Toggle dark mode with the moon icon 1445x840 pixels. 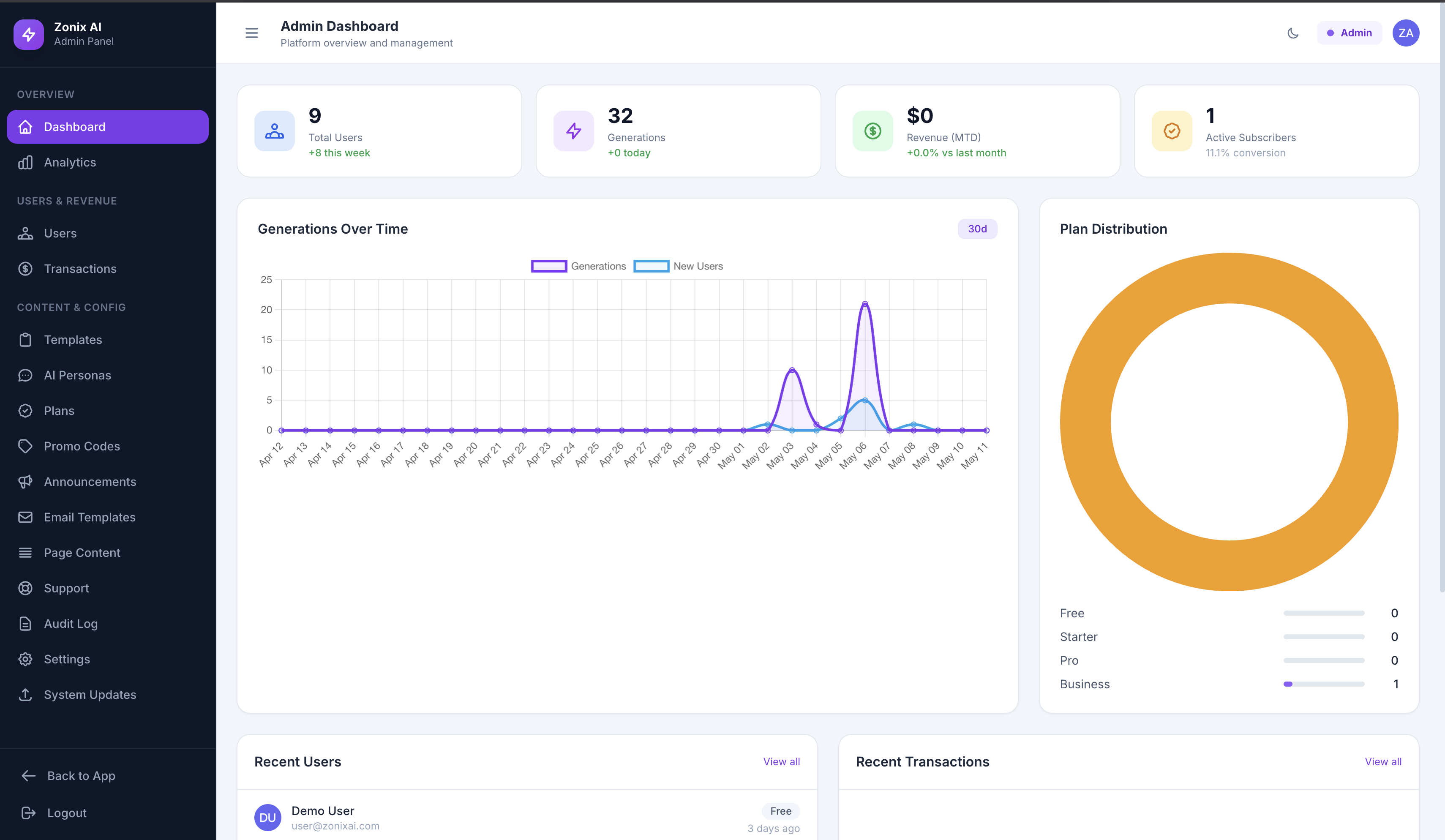[x=1292, y=33]
